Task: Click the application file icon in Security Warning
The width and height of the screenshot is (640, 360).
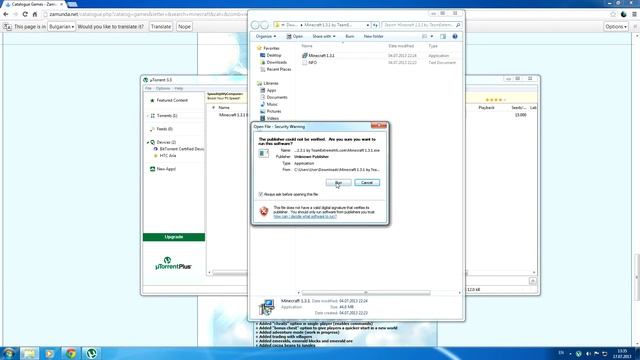Action: (264, 153)
